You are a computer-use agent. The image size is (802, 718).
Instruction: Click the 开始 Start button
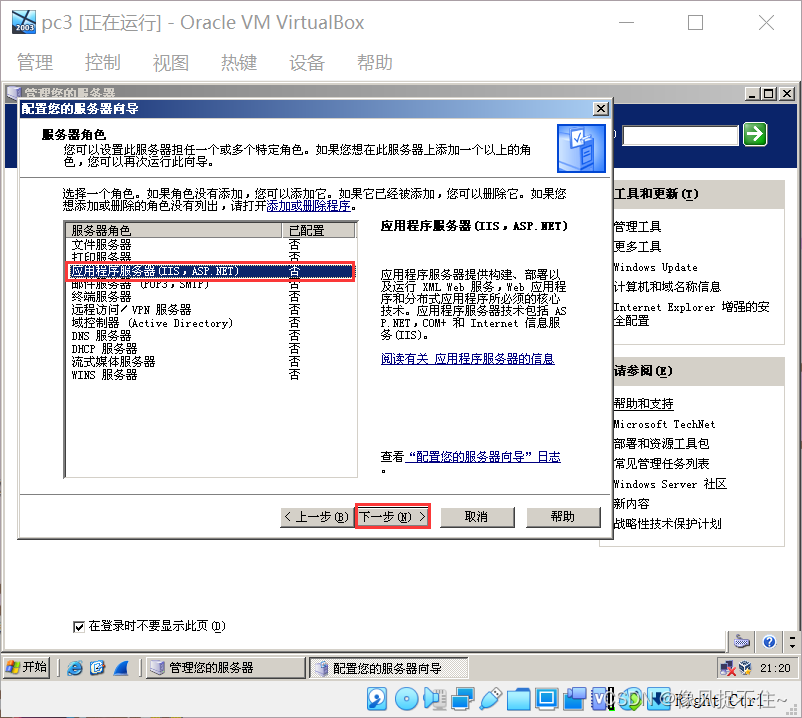coord(27,667)
